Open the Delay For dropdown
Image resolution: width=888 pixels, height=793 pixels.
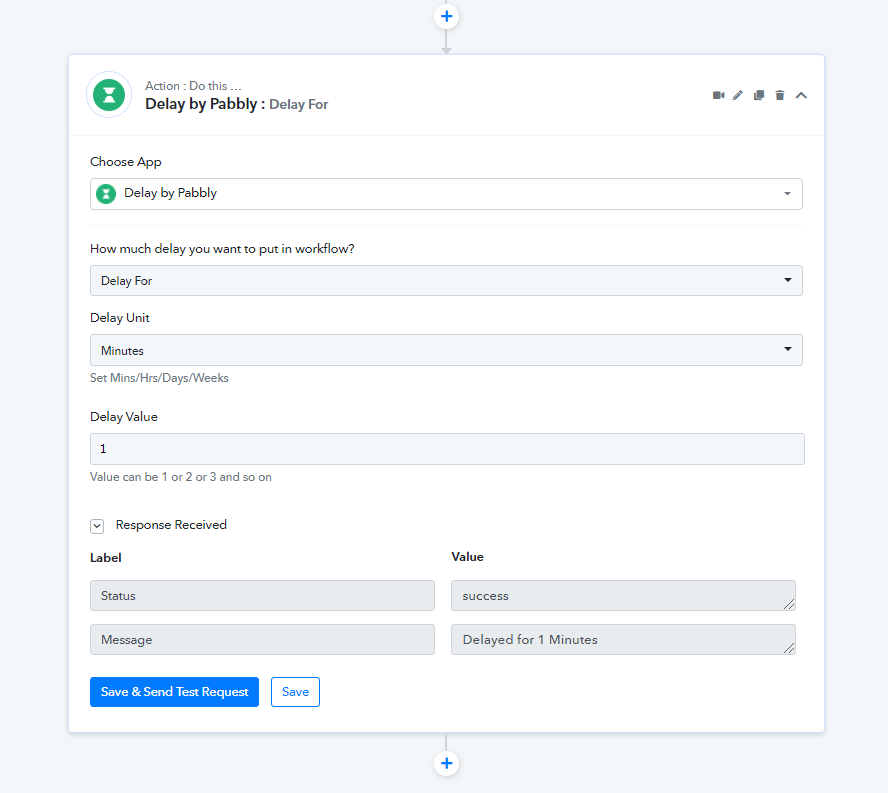pyautogui.click(x=446, y=280)
